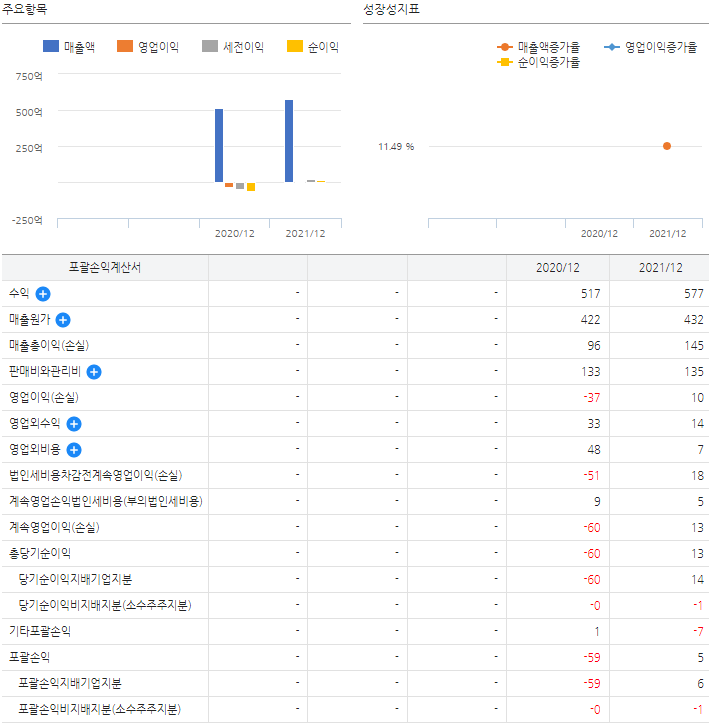Expand the 영업외수익 row plus icon
The image size is (709, 726).
[x=74, y=424]
